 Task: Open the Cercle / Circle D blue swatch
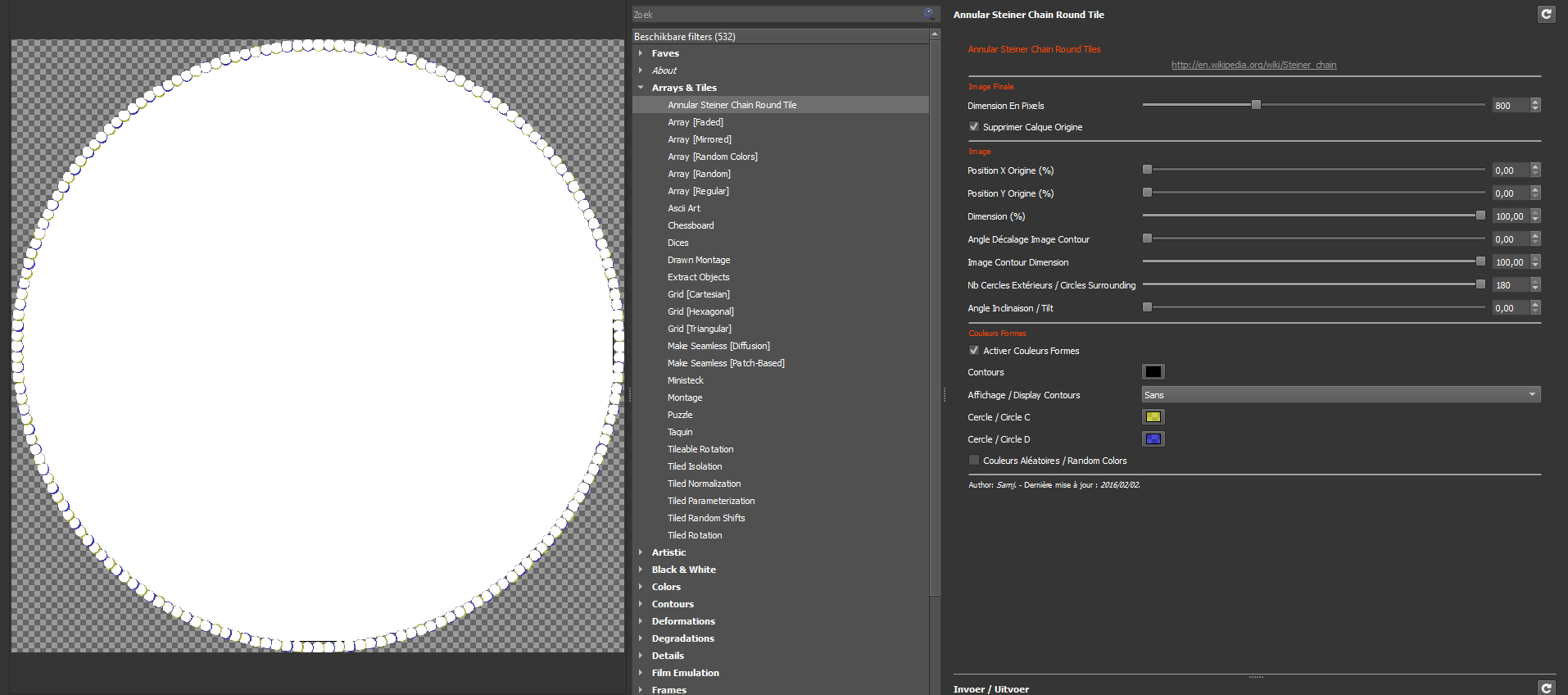click(1153, 439)
